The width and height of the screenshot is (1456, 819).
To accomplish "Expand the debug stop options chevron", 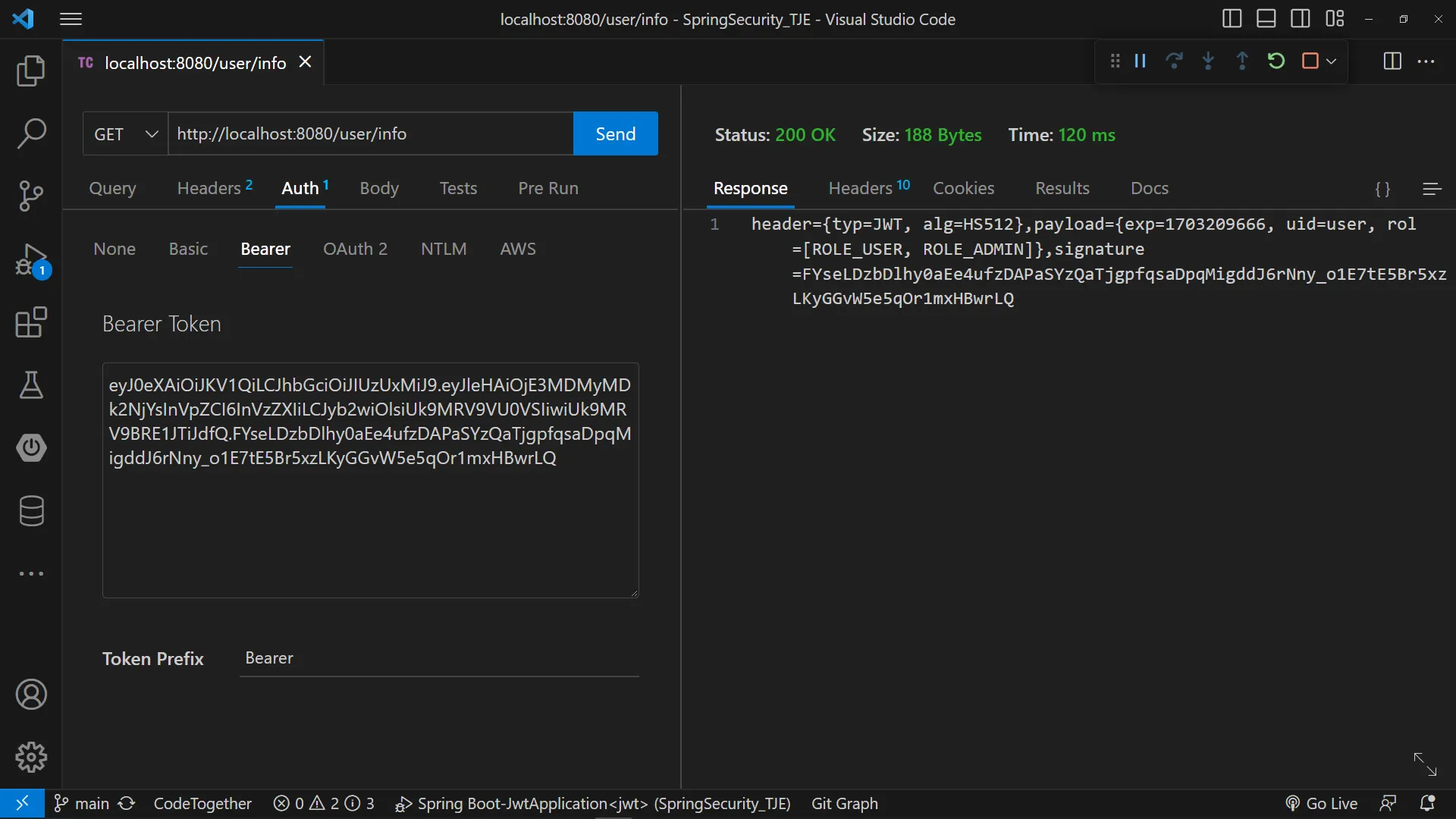I will point(1332,61).
